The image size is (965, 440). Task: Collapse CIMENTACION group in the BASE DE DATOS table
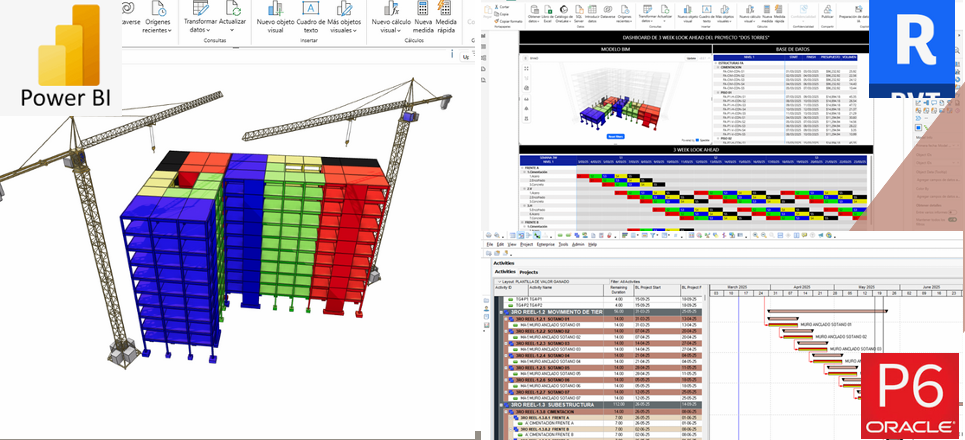718,67
